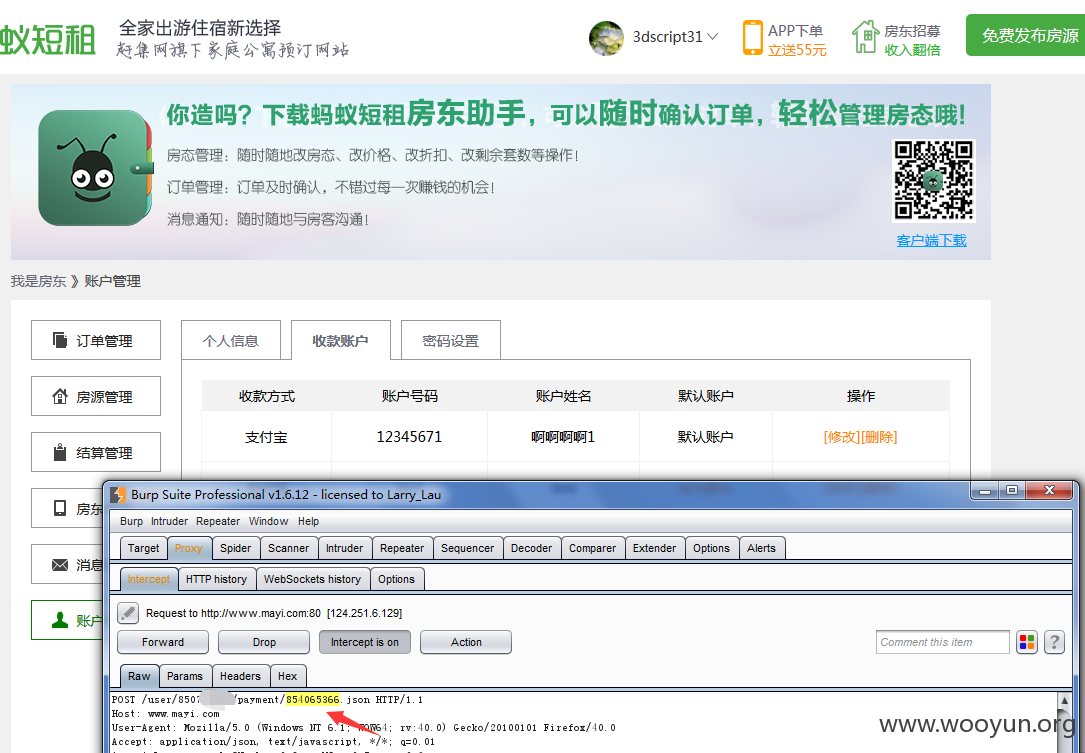Forward the intercepted request

coord(163,642)
